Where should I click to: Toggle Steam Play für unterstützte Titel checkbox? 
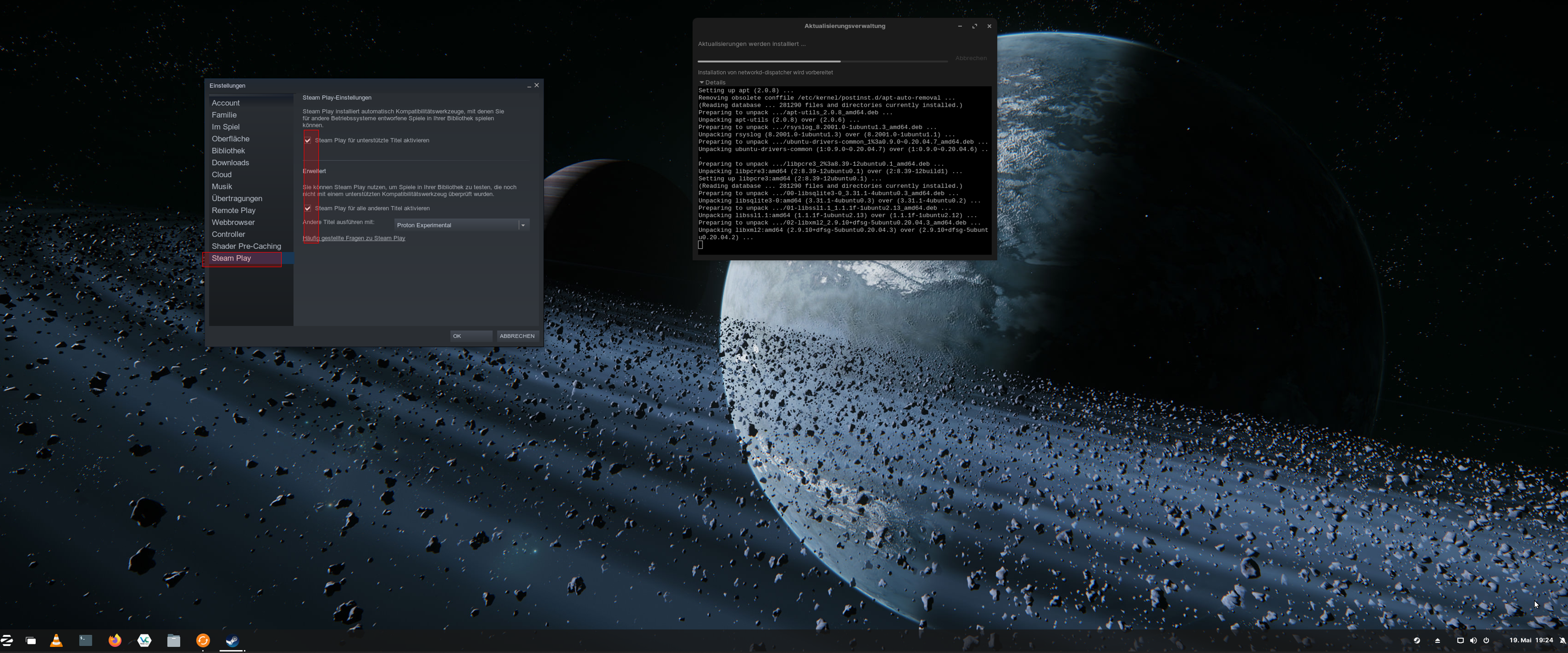308,141
